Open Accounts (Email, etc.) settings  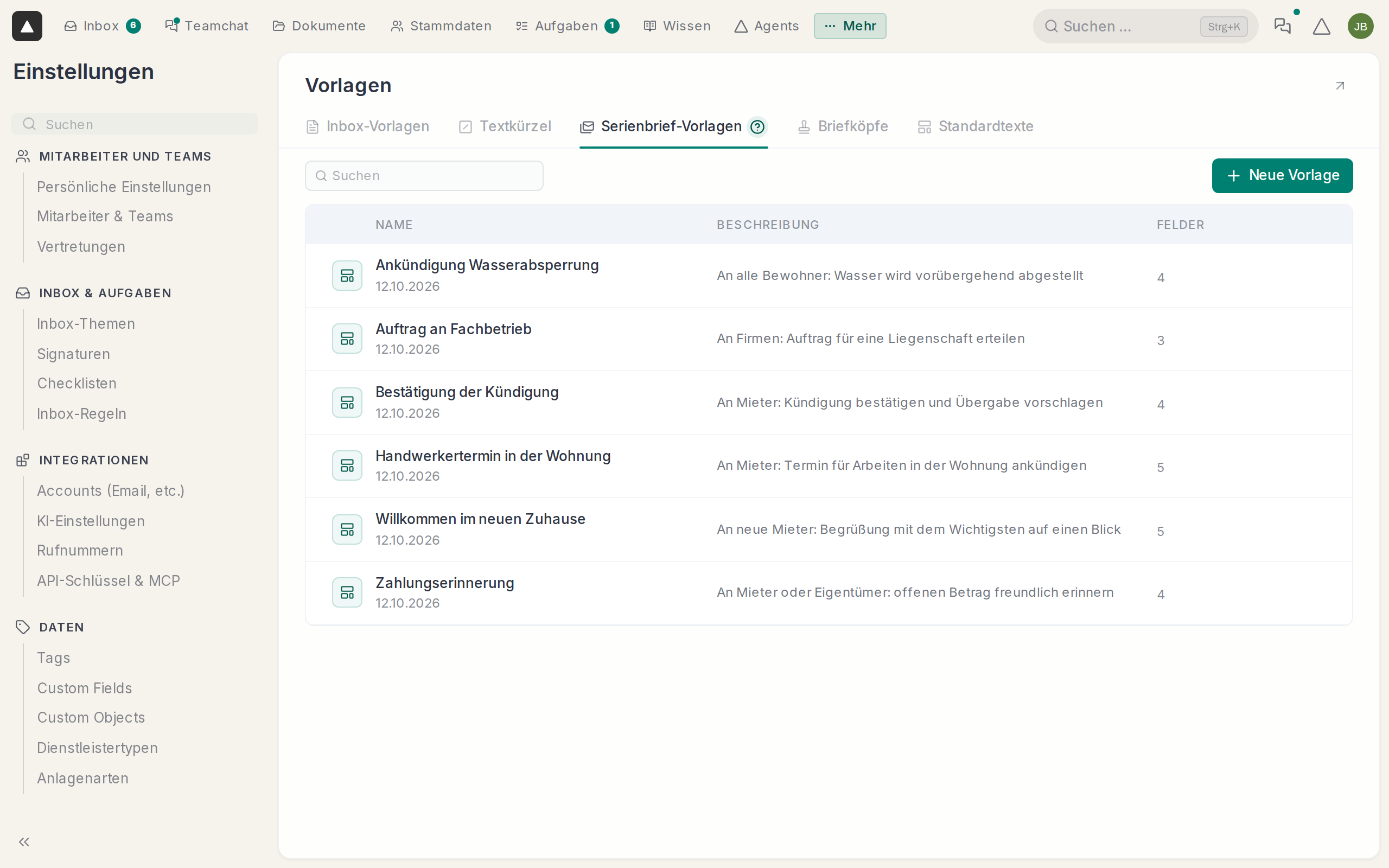[111, 491]
